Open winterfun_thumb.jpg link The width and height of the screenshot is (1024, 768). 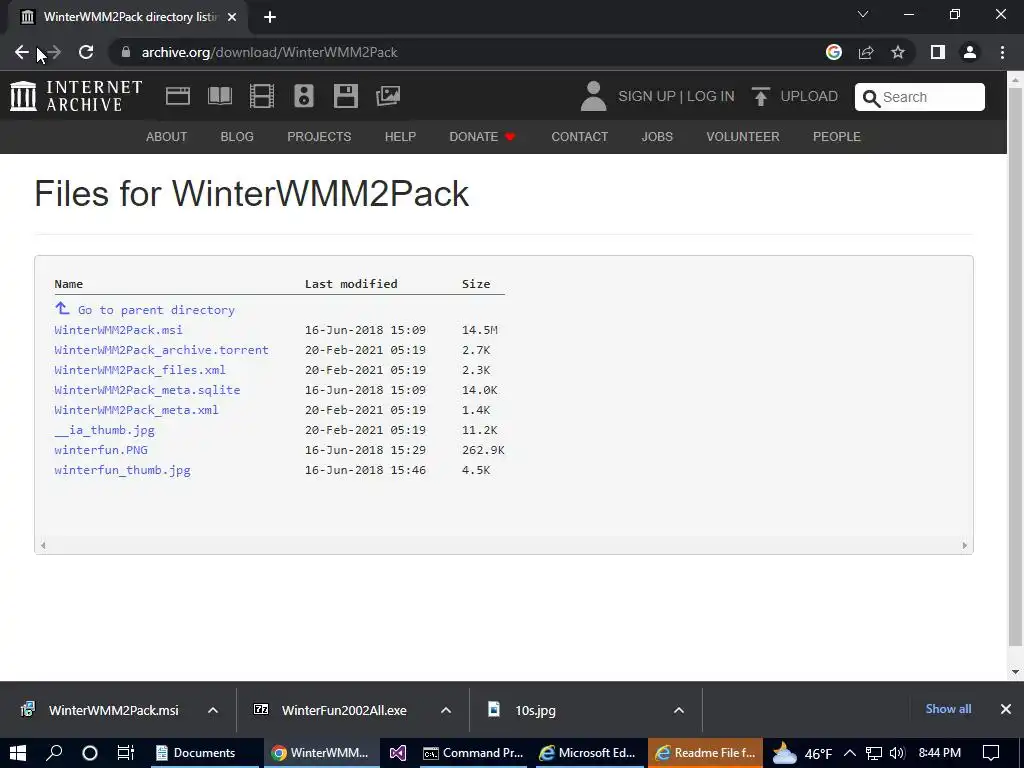pos(122,470)
